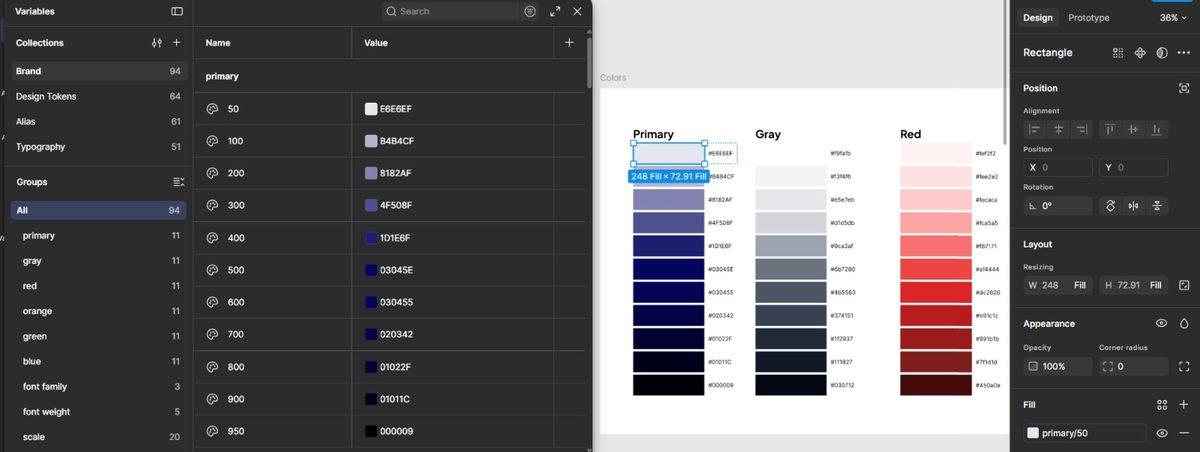This screenshot has height=452, width=1200.
Task: Switch to the Prototype tab
Action: (x=1089, y=18)
